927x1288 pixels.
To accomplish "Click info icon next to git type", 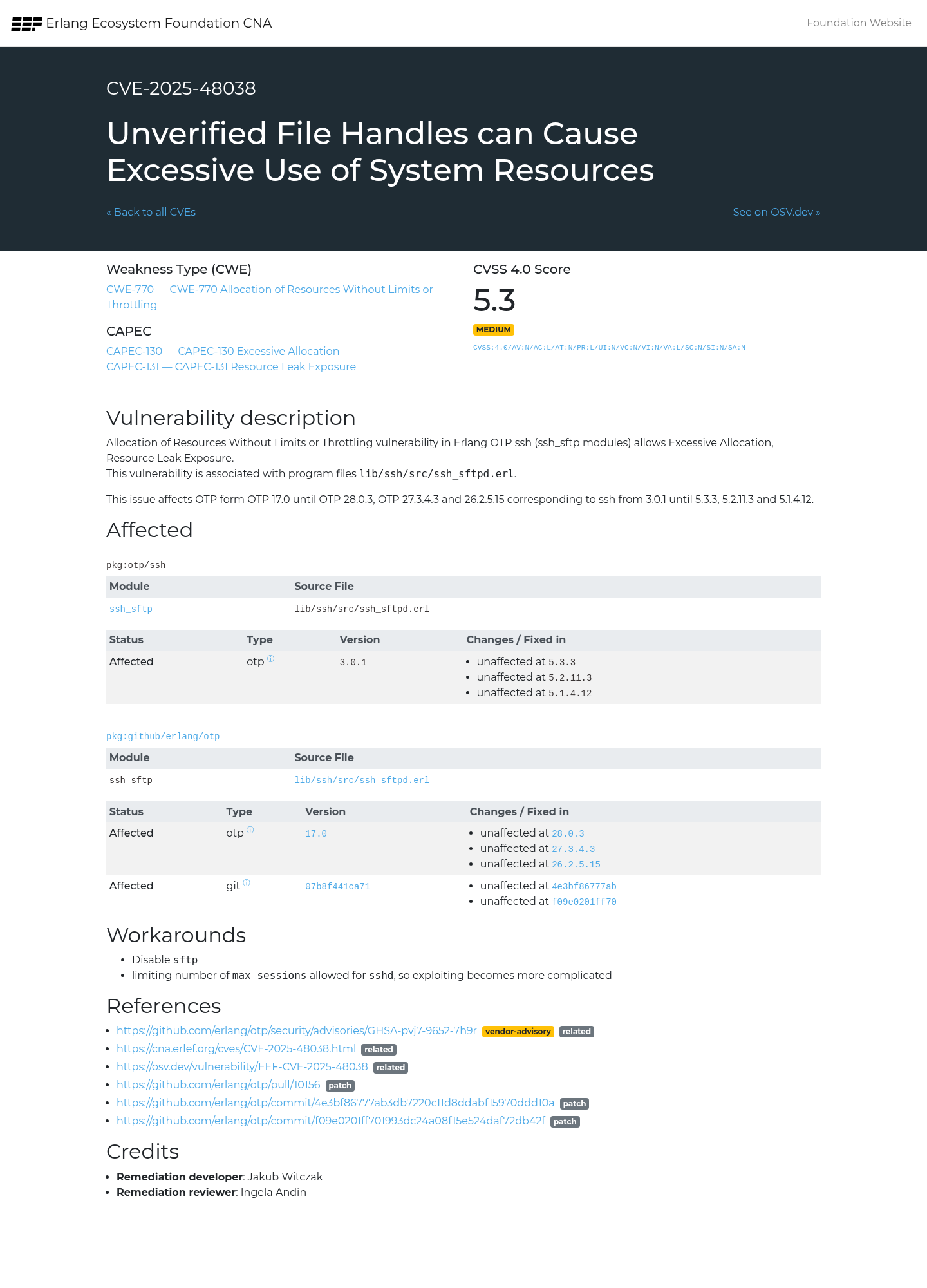I will (x=247, y=882).
